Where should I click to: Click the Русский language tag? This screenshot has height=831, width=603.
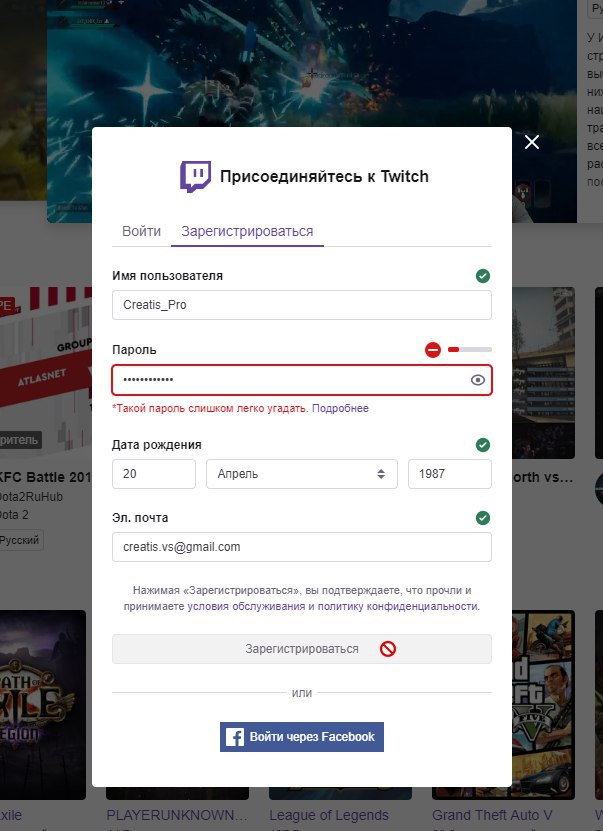click(20, 540)
